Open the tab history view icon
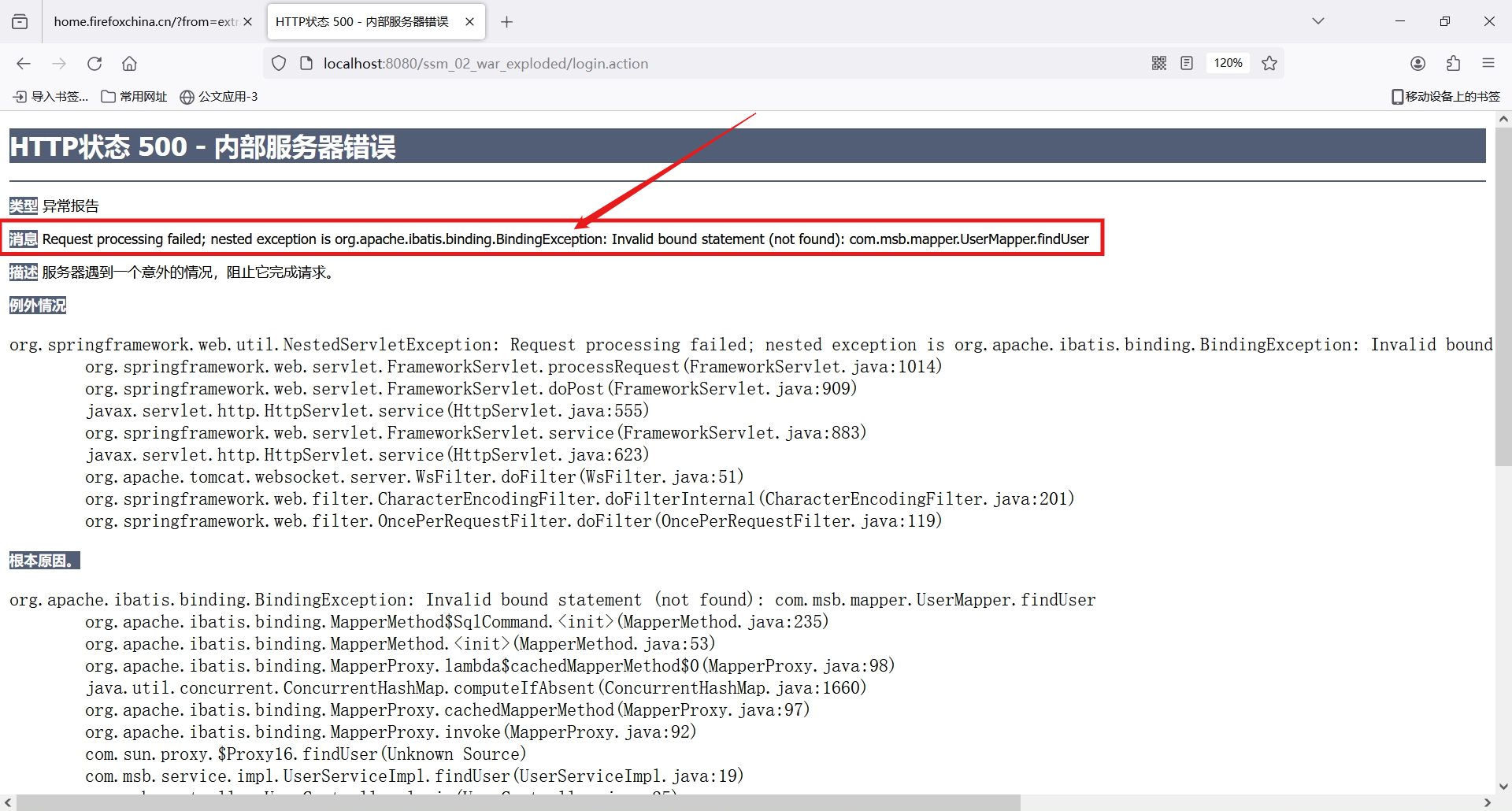Viewport: 1512px width, 811px height. (20, 21)
